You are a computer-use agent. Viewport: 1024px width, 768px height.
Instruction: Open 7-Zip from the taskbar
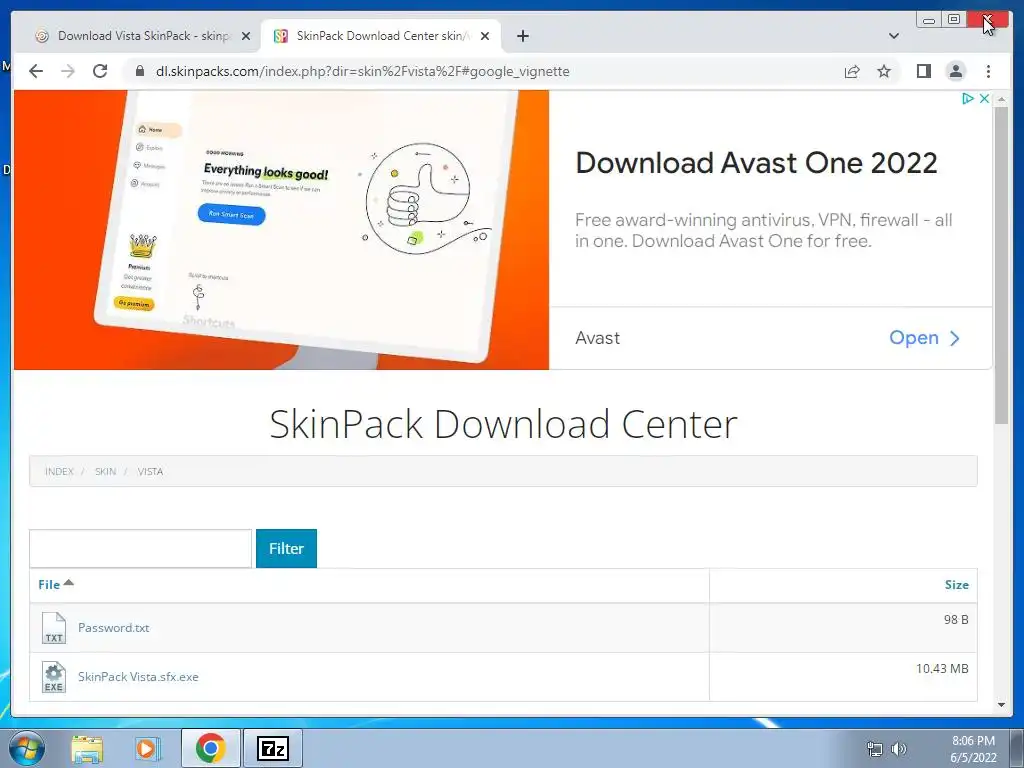[273, 748]
